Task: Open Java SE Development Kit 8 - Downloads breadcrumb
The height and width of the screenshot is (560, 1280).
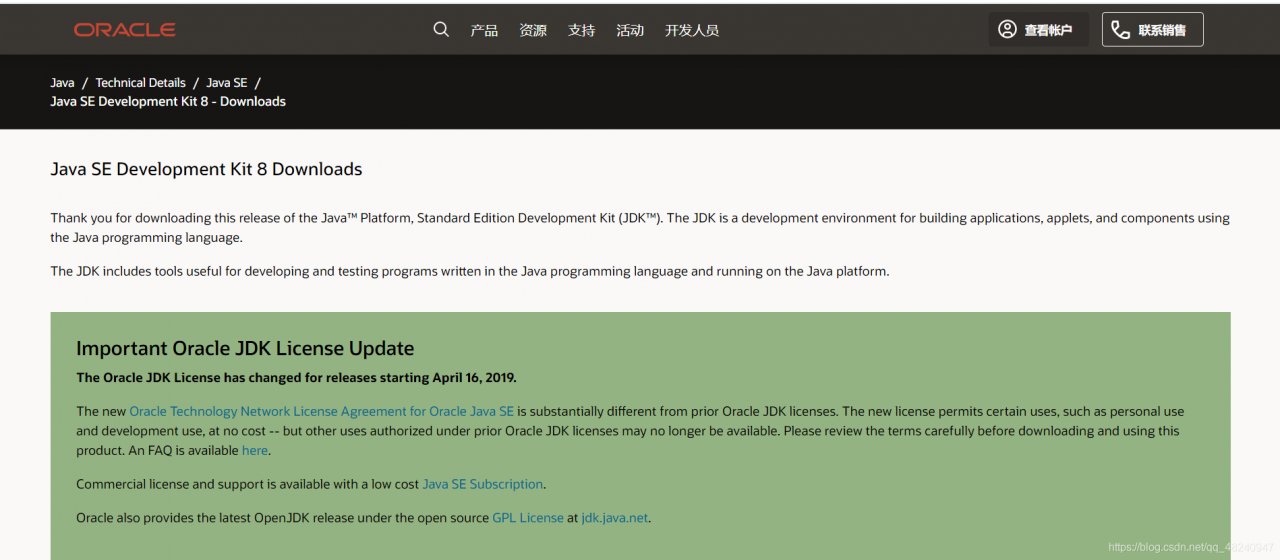Action: click(x=168, y=102)
